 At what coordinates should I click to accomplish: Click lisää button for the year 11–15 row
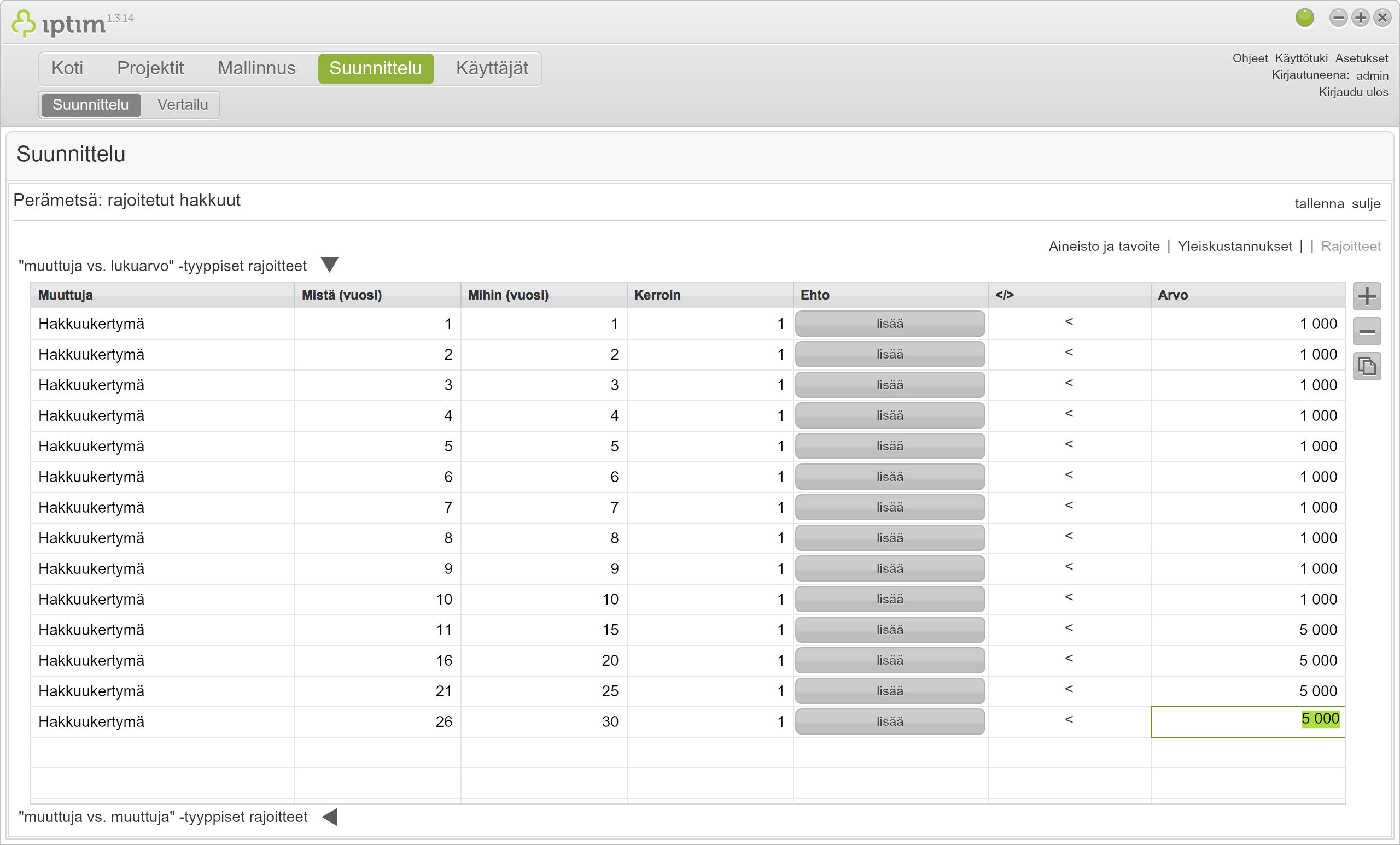pos(890,630)
